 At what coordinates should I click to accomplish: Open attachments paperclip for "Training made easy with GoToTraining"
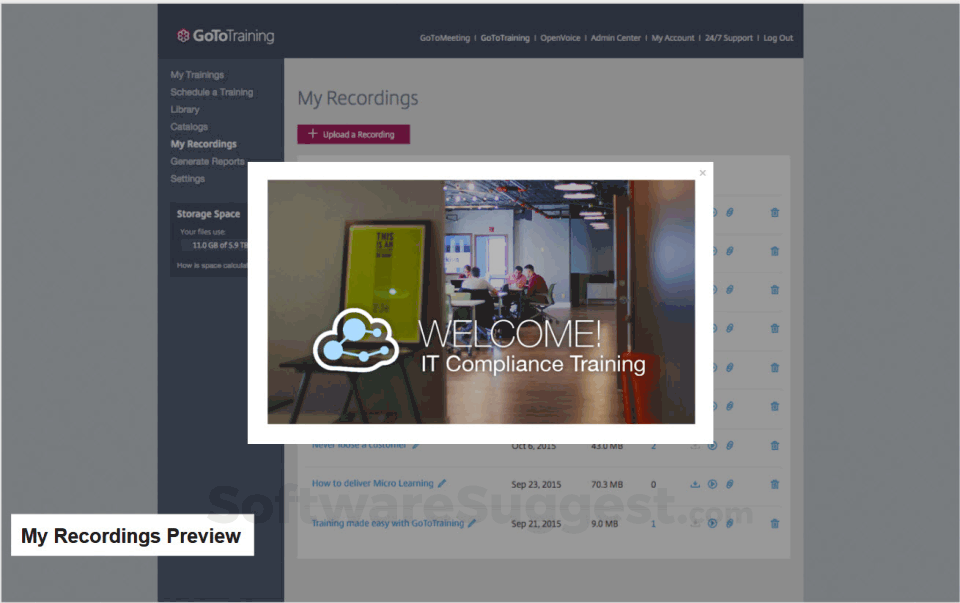(729, 523)
